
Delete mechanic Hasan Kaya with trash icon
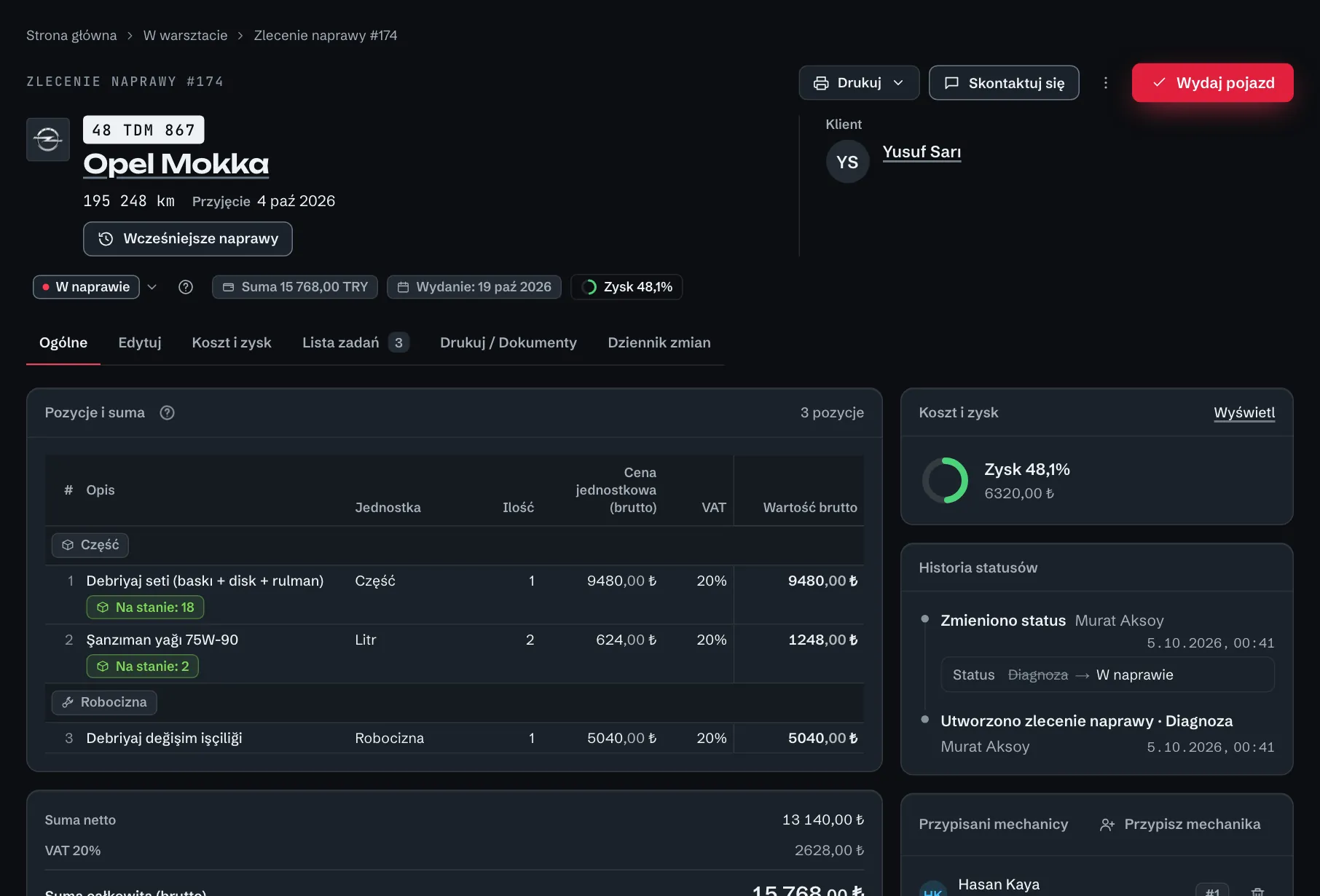[x=1257, y=892]
